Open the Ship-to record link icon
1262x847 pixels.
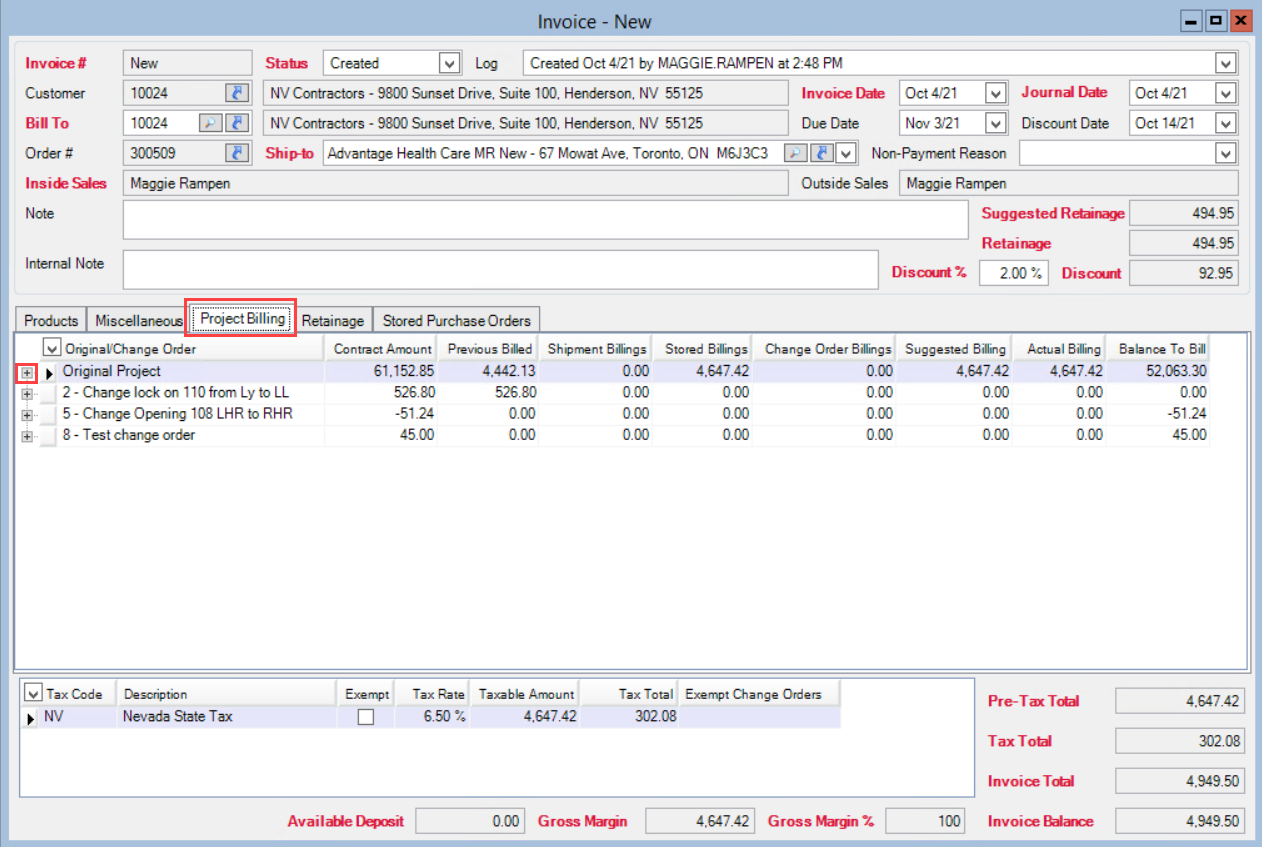pos(821,153)
